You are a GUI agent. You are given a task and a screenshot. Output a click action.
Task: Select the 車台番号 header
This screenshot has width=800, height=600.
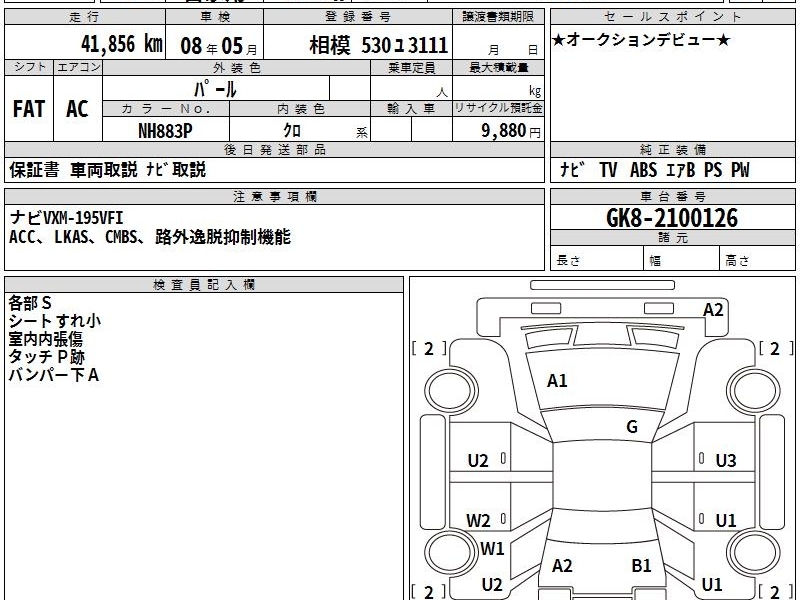pyautogui.click(x=672, y=196)
